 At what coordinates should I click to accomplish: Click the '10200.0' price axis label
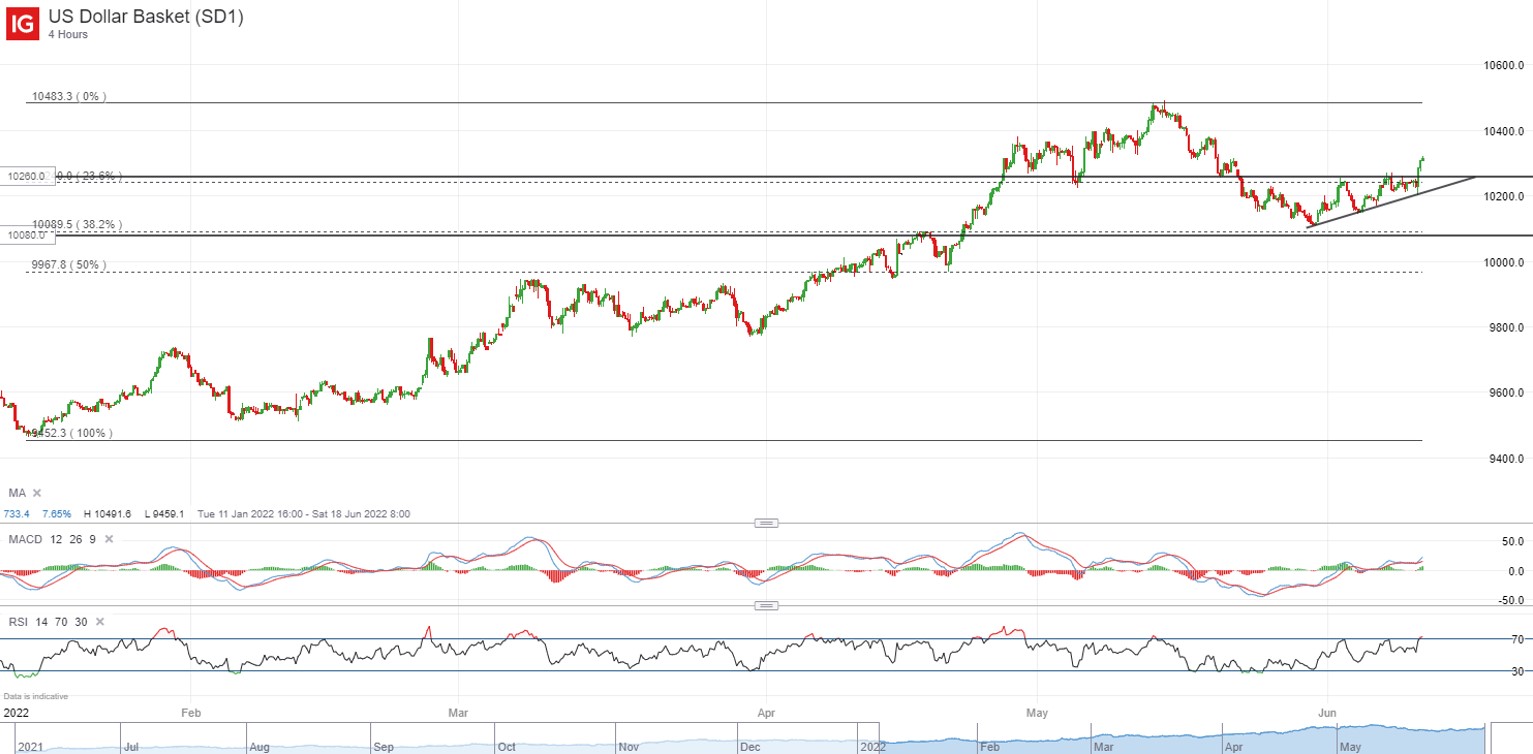tap(1503, 196)
